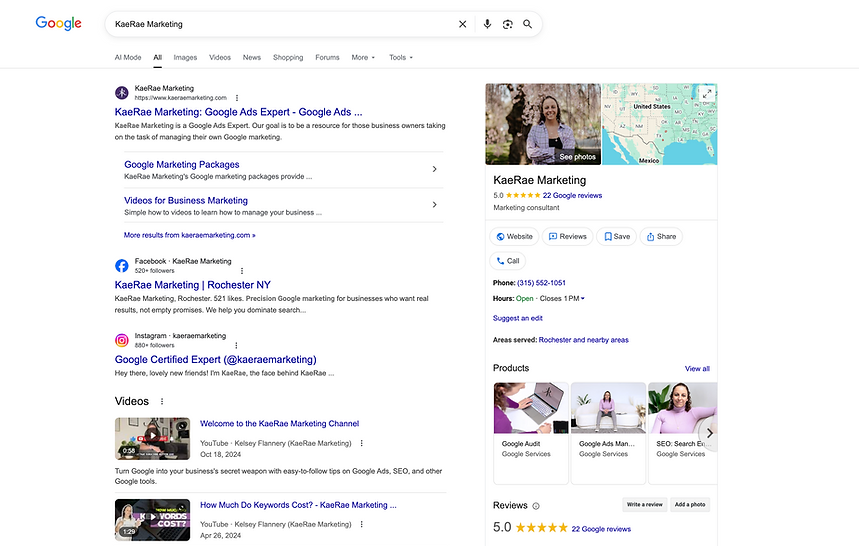Open KaeRae Marketing | Rochester NY link

(x=192, y=285)
